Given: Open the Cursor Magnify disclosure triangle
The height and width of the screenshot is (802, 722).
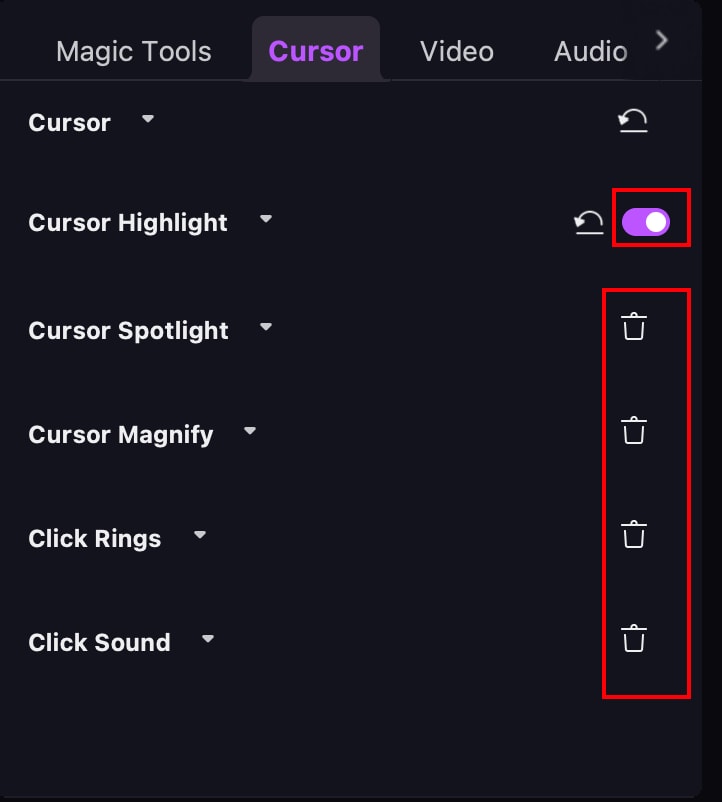Looking at the screenshot, I should click(250, 431).
